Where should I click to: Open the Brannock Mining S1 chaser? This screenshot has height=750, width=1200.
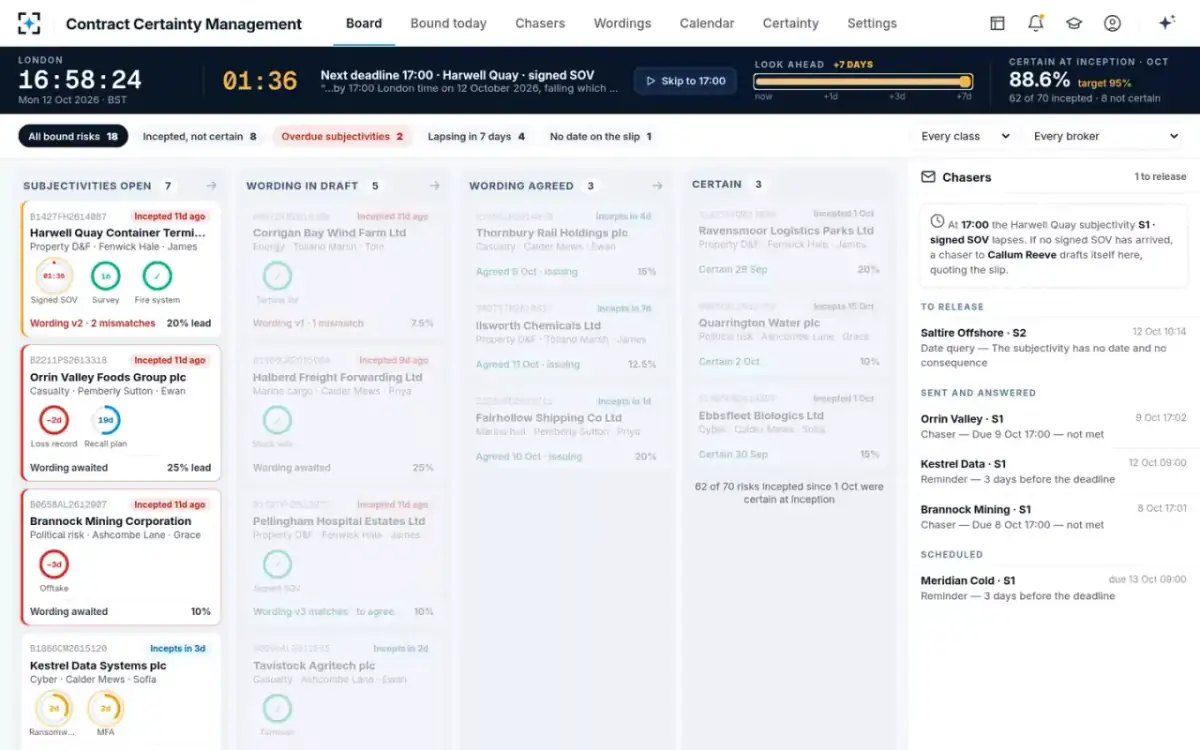tap(1053, 517)
